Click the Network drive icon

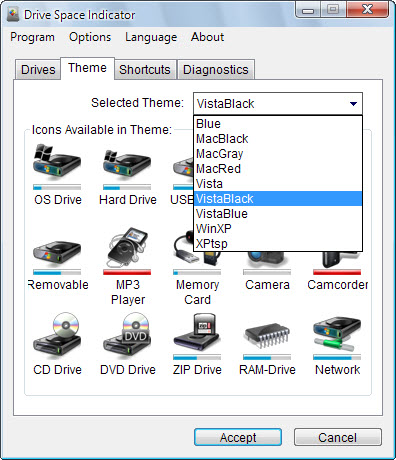click(x=337, y=334)
